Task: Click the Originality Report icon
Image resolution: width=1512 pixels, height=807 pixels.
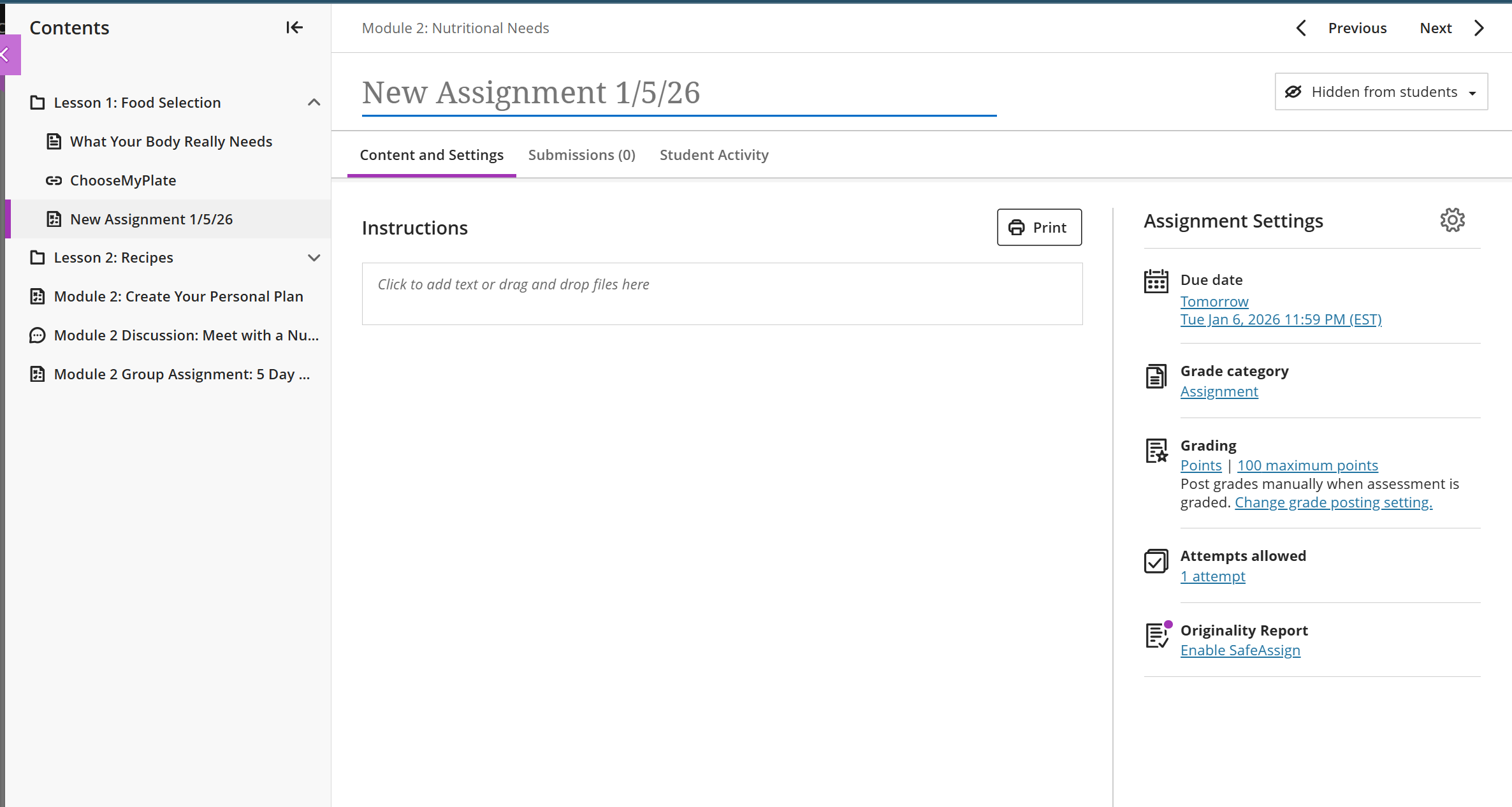Action: (x=1158, y=634)
